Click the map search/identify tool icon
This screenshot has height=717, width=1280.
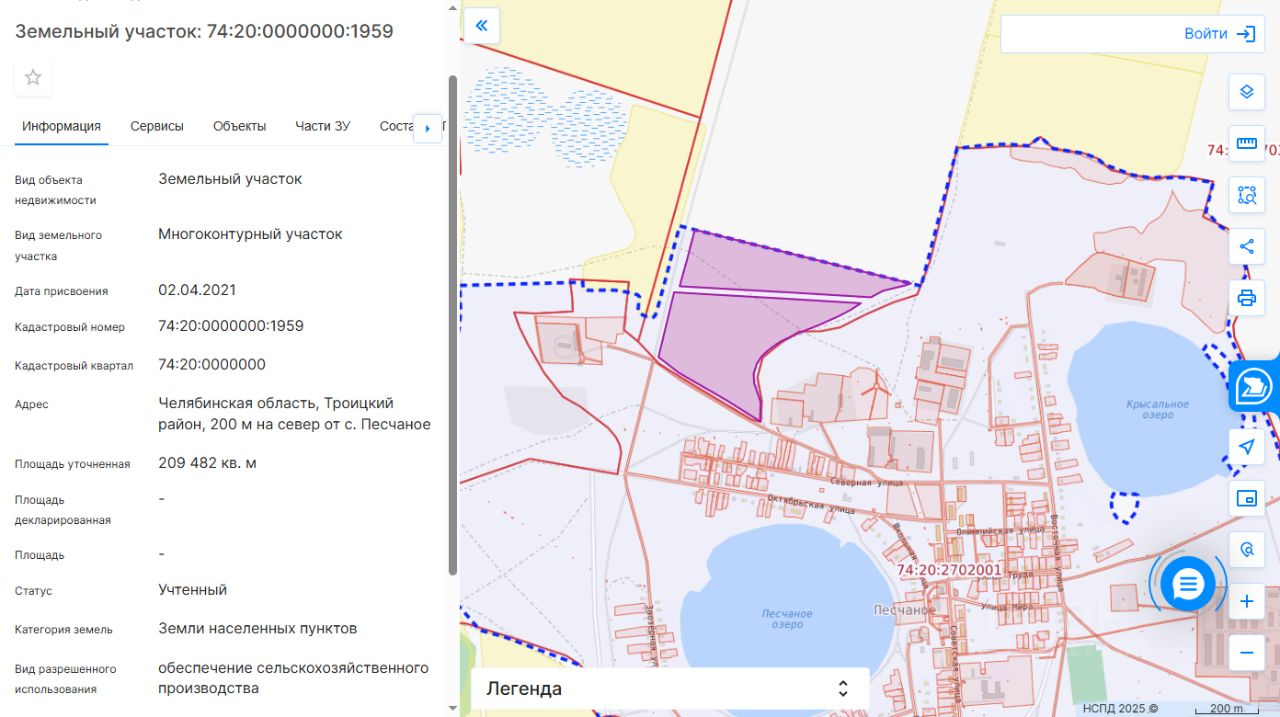pos(1246,550)
